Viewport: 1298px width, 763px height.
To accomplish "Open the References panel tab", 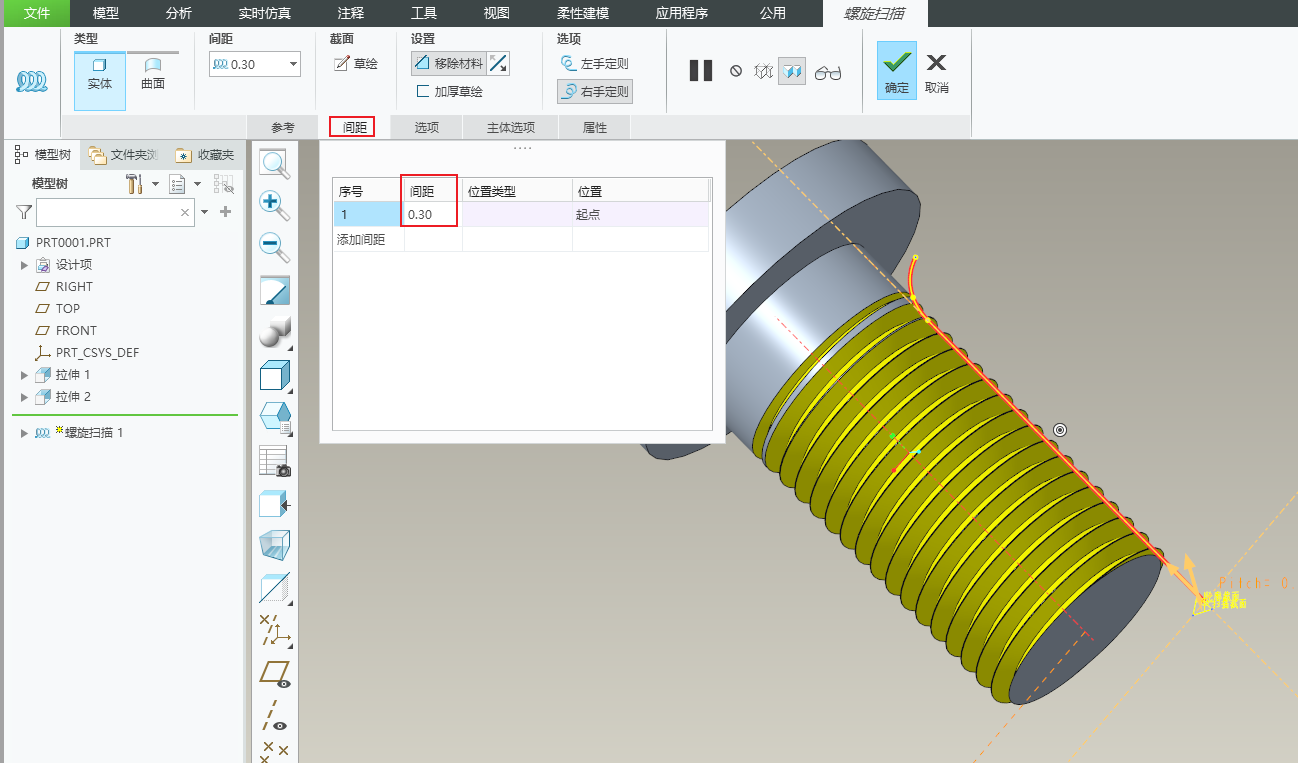I will pyautogui.click(x=283, y=127).
